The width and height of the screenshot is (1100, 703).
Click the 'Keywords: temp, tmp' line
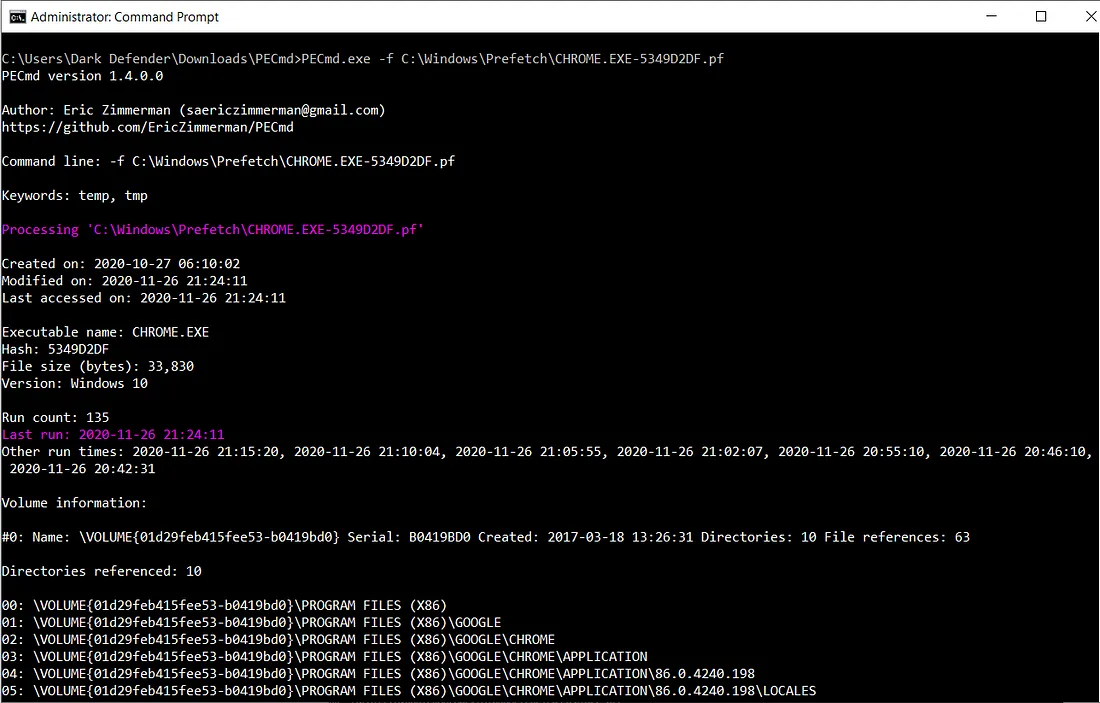75,195
